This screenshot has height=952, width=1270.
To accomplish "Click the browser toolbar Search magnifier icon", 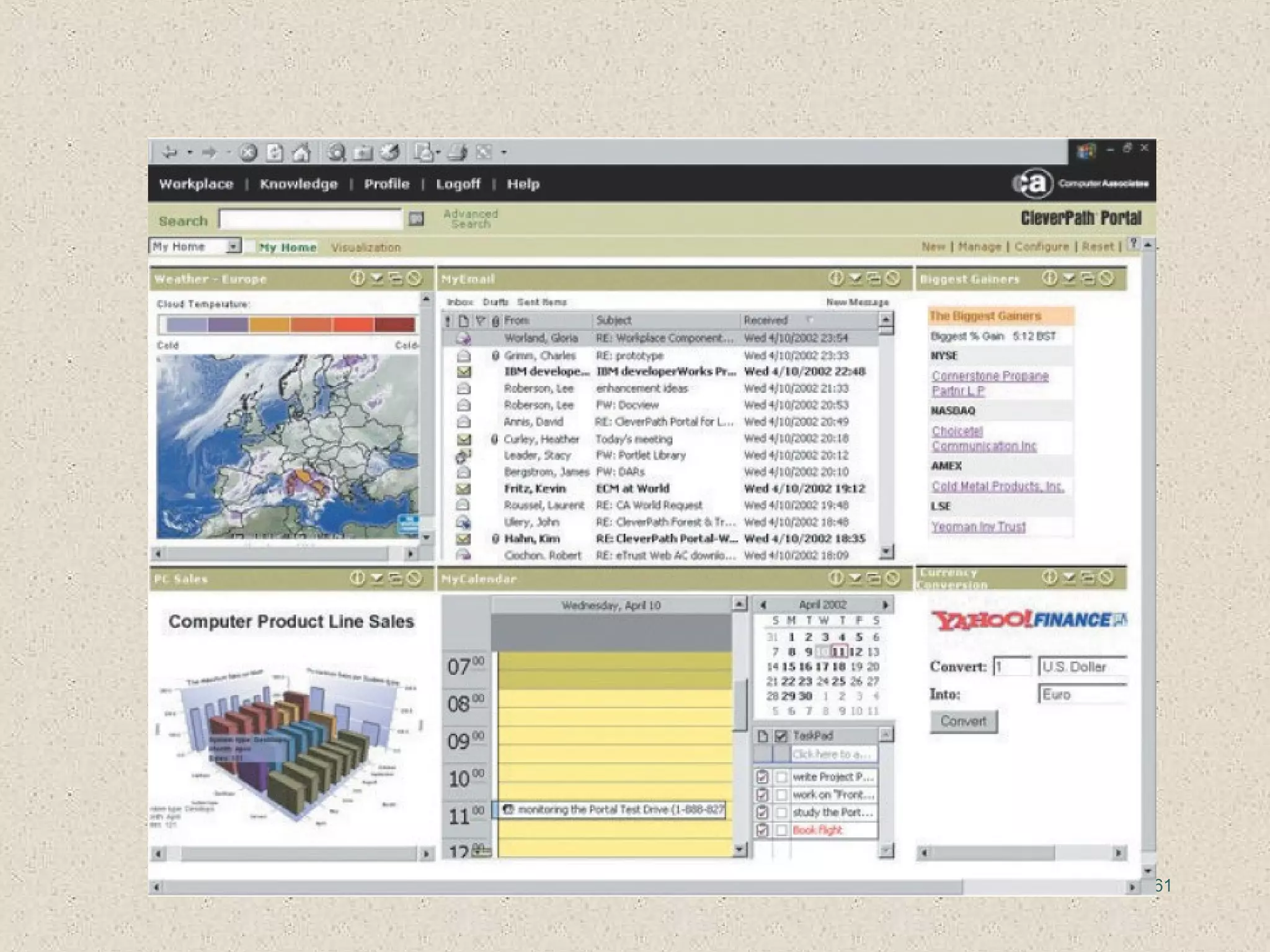I will click(336, 152).
